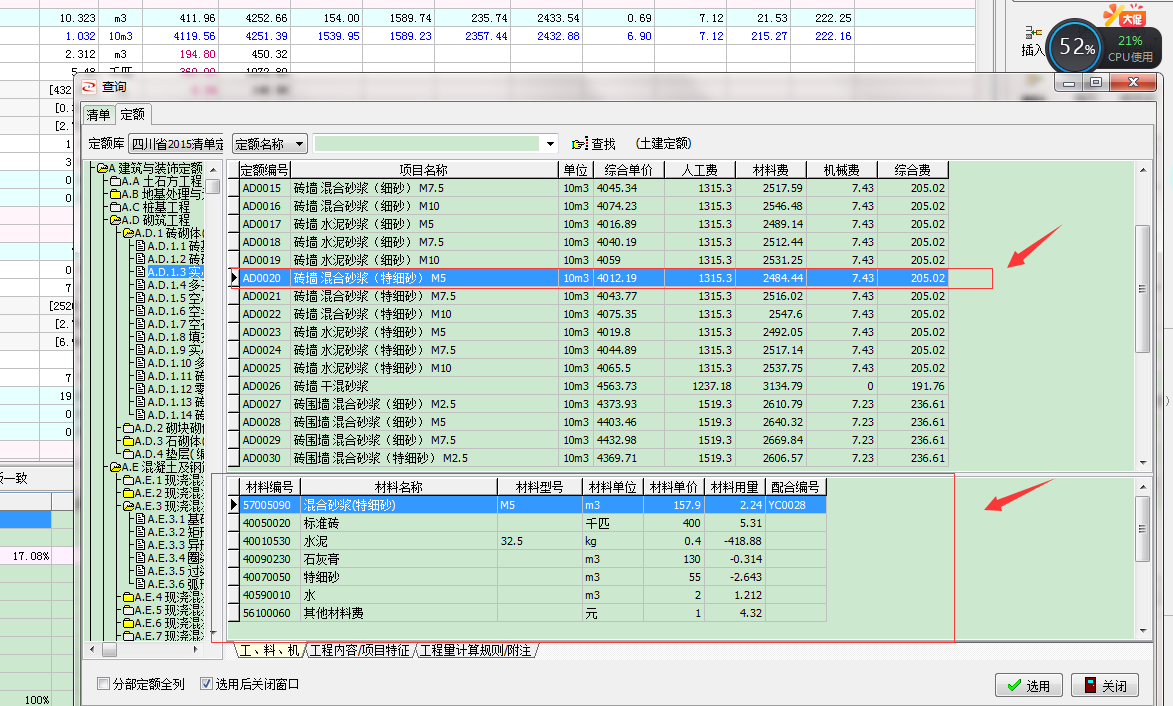Open the 定额库 四川省2015清单 library dropdown

[x=177, y=144]
